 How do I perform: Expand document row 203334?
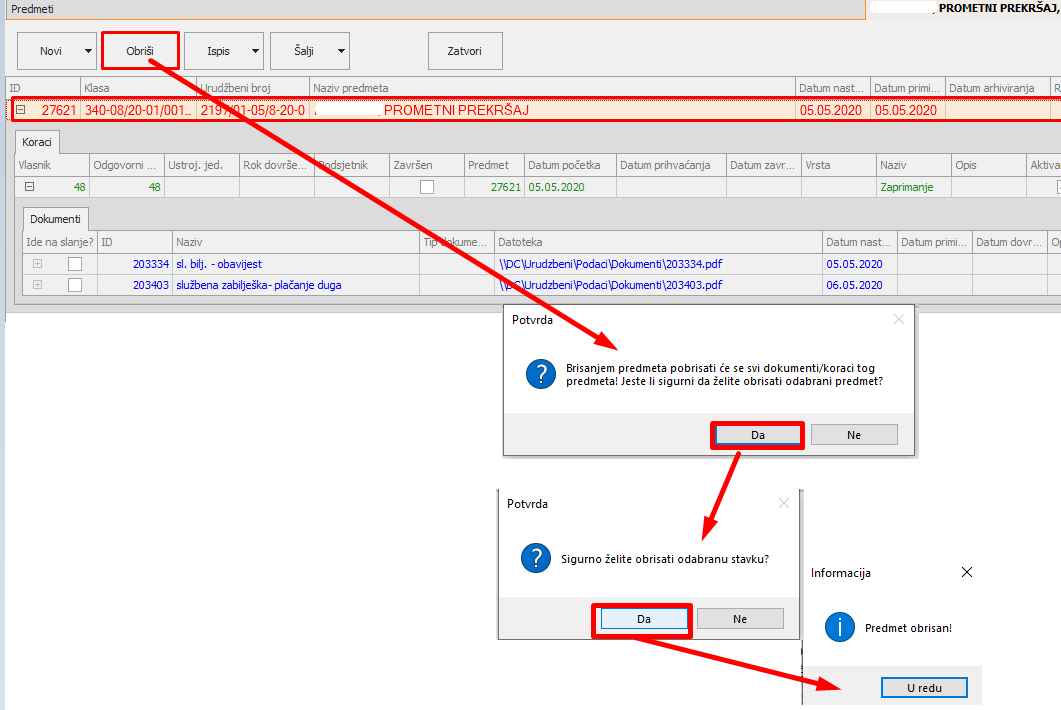click(38, 264)
